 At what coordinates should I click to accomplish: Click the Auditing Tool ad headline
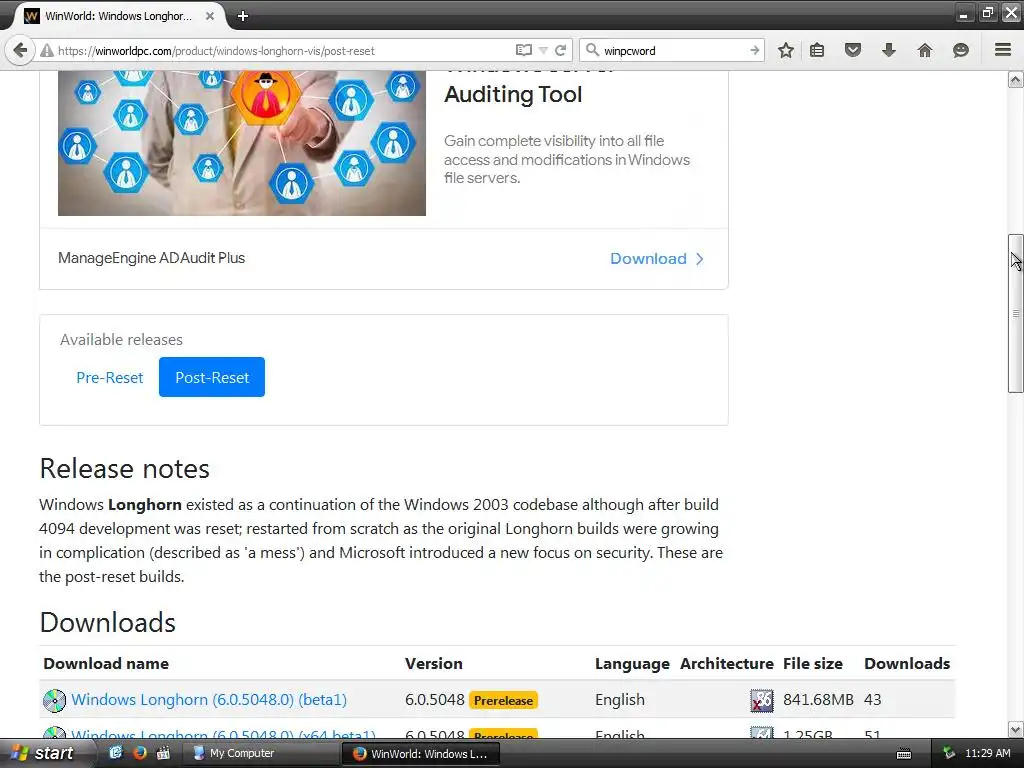click(513, 95)
